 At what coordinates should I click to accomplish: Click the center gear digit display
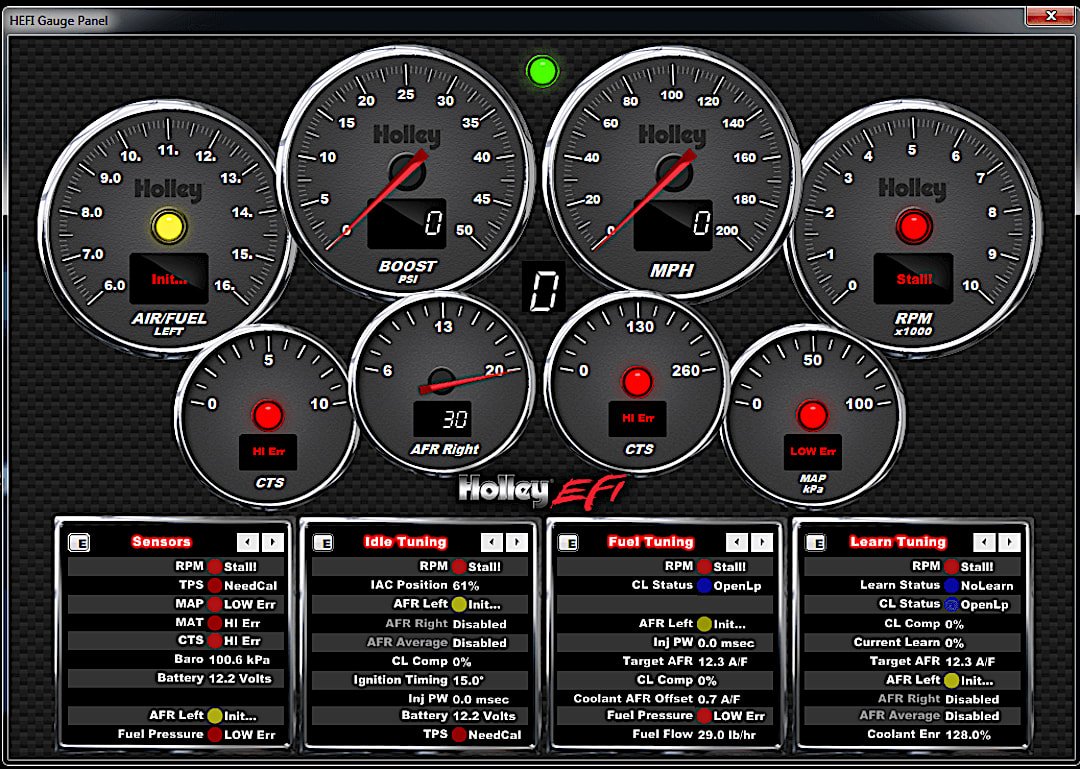pyautogui.click(x=544, y=291)
